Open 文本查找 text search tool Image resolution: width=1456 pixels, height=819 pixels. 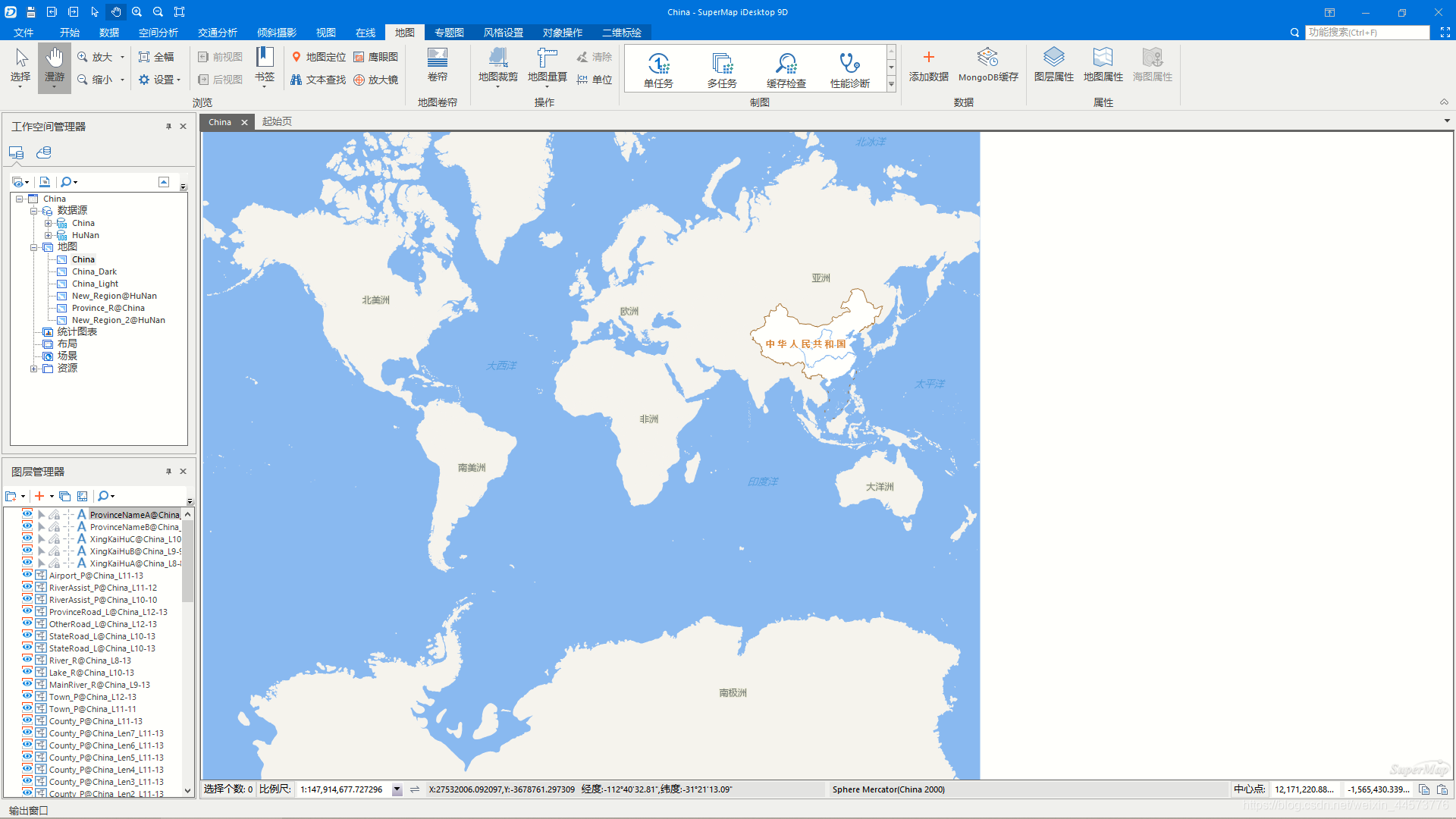(318, 80)
